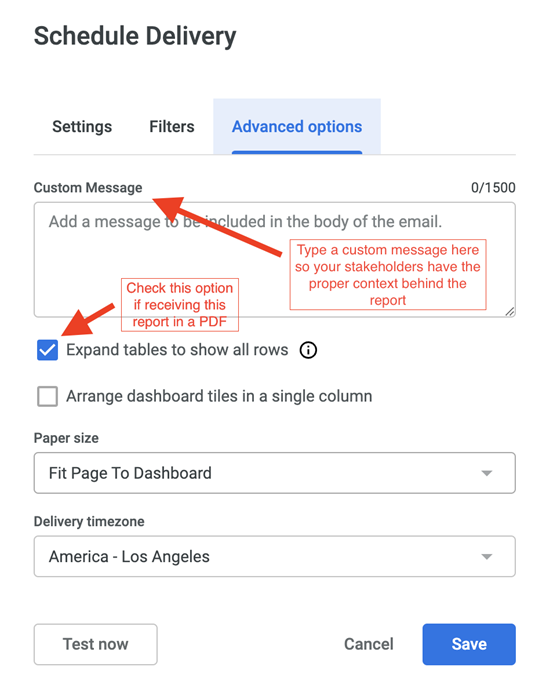Image resolution: width=546 pixels, height=685 pixels.
Task: Open the Fit Page To Dashboard dropdown
Action: coord(275,473)
